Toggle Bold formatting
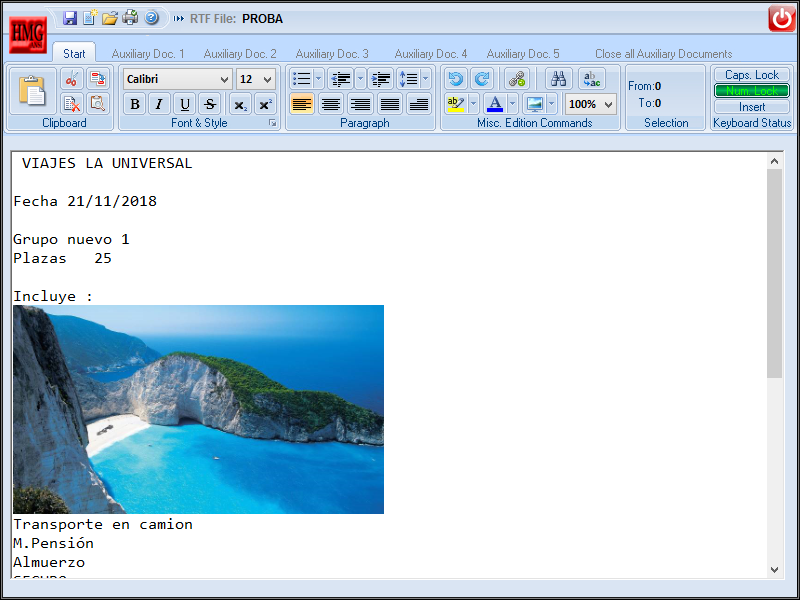800x600 pixels. (135, 104)
